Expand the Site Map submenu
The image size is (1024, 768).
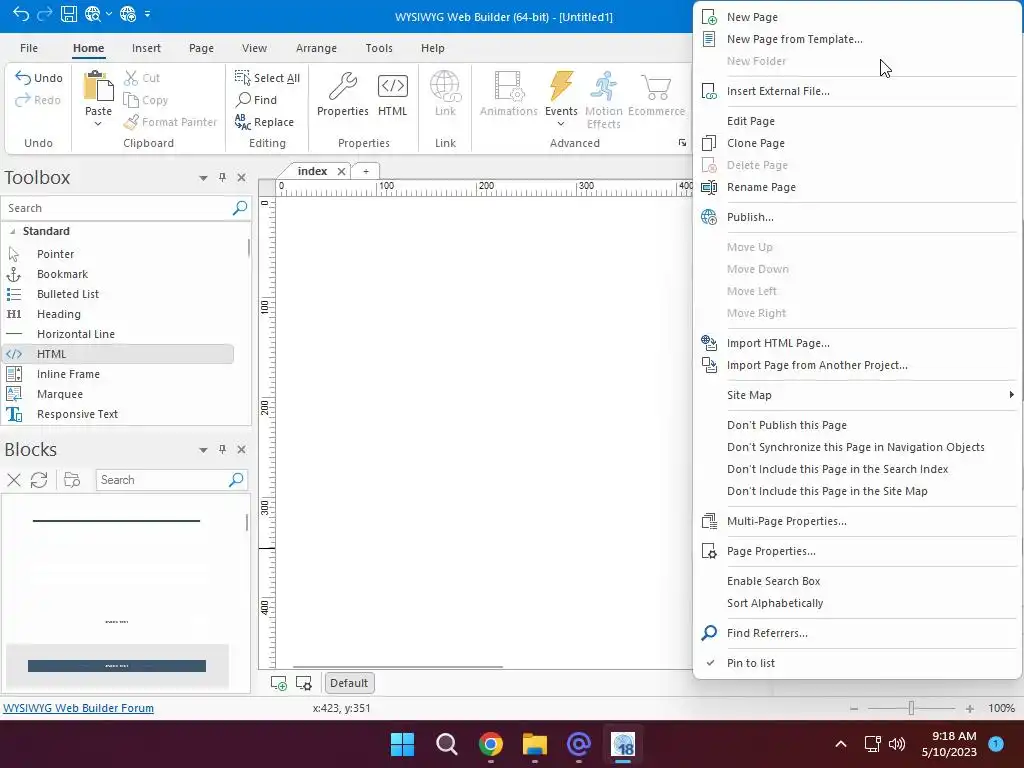click(x=857, y=395)
